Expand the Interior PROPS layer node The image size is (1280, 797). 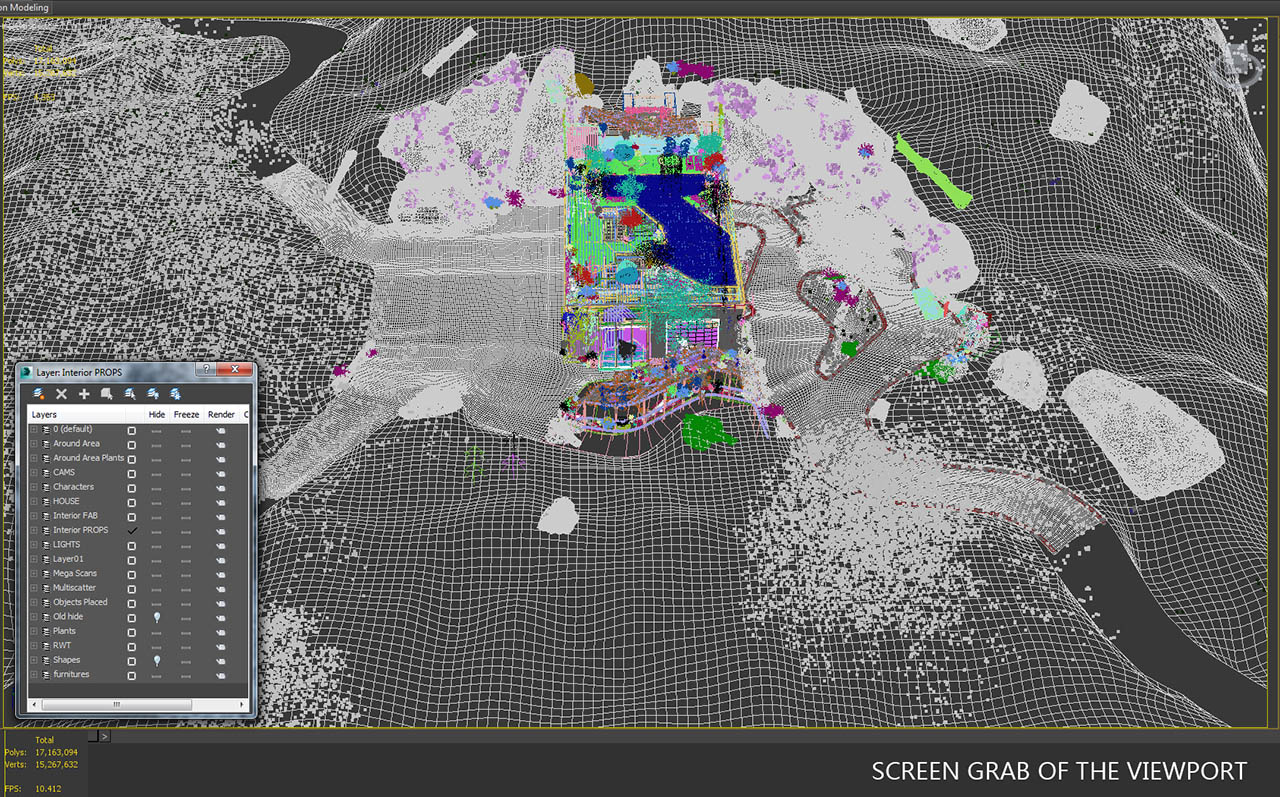tap(34, 530)
